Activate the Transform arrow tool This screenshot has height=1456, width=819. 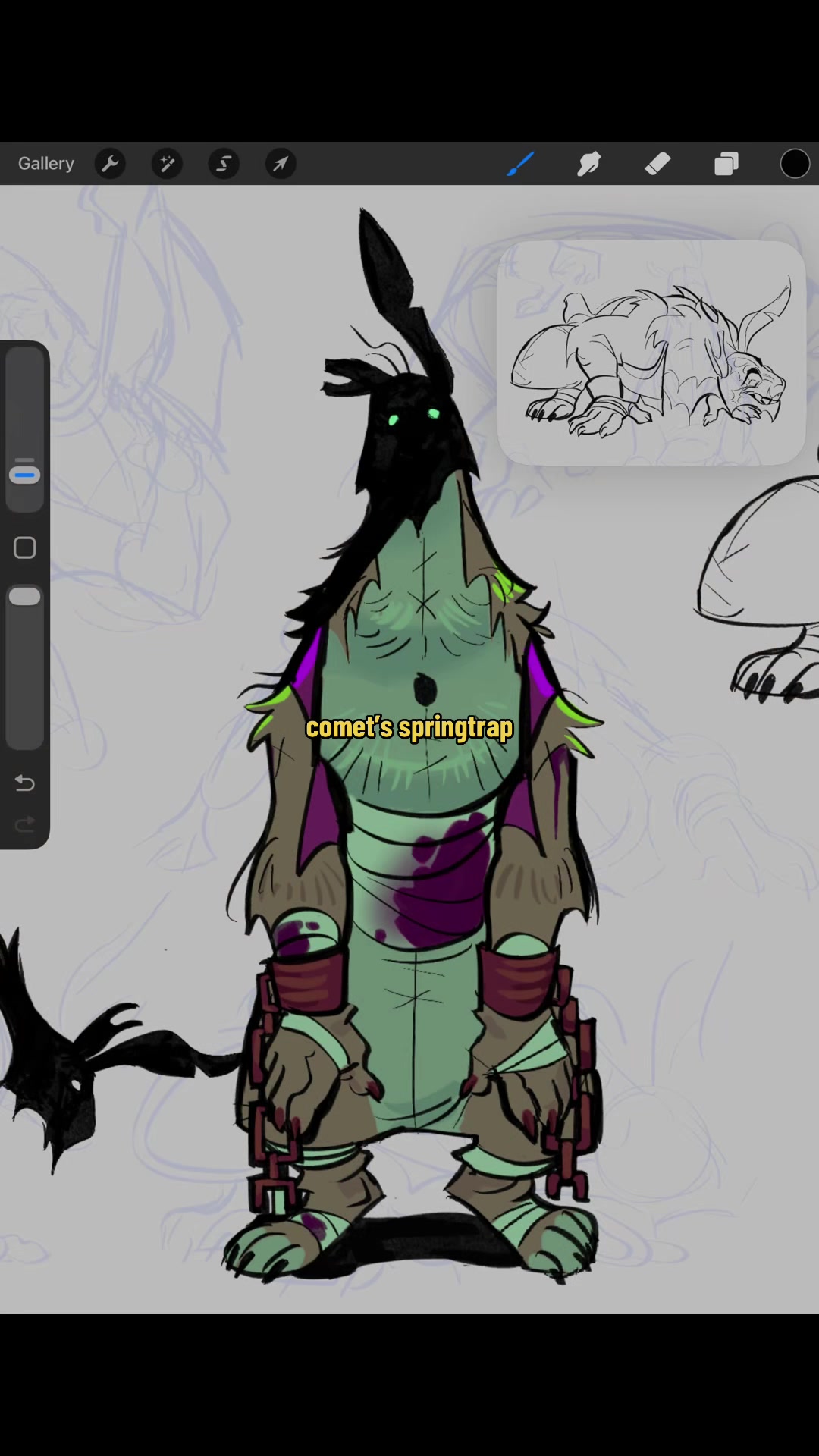pyautogui.click(x=281, y=164)
